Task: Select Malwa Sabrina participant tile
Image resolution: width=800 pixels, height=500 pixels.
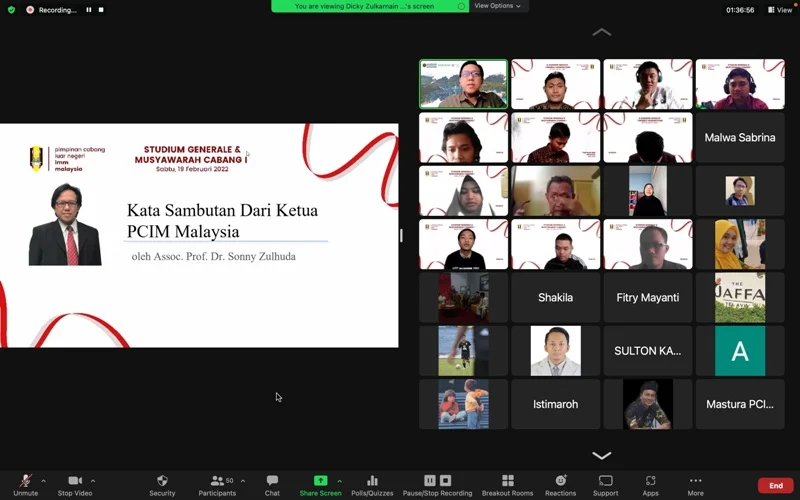Action: [740, 137]
